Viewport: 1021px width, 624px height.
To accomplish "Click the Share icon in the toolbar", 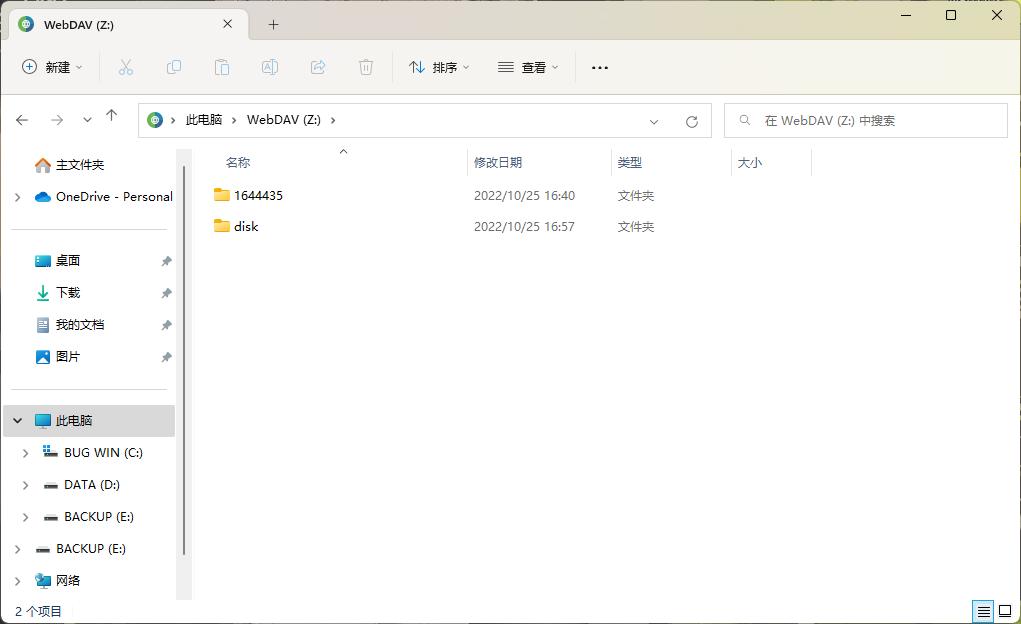I will pyautogui.click(x=317, y=67).
